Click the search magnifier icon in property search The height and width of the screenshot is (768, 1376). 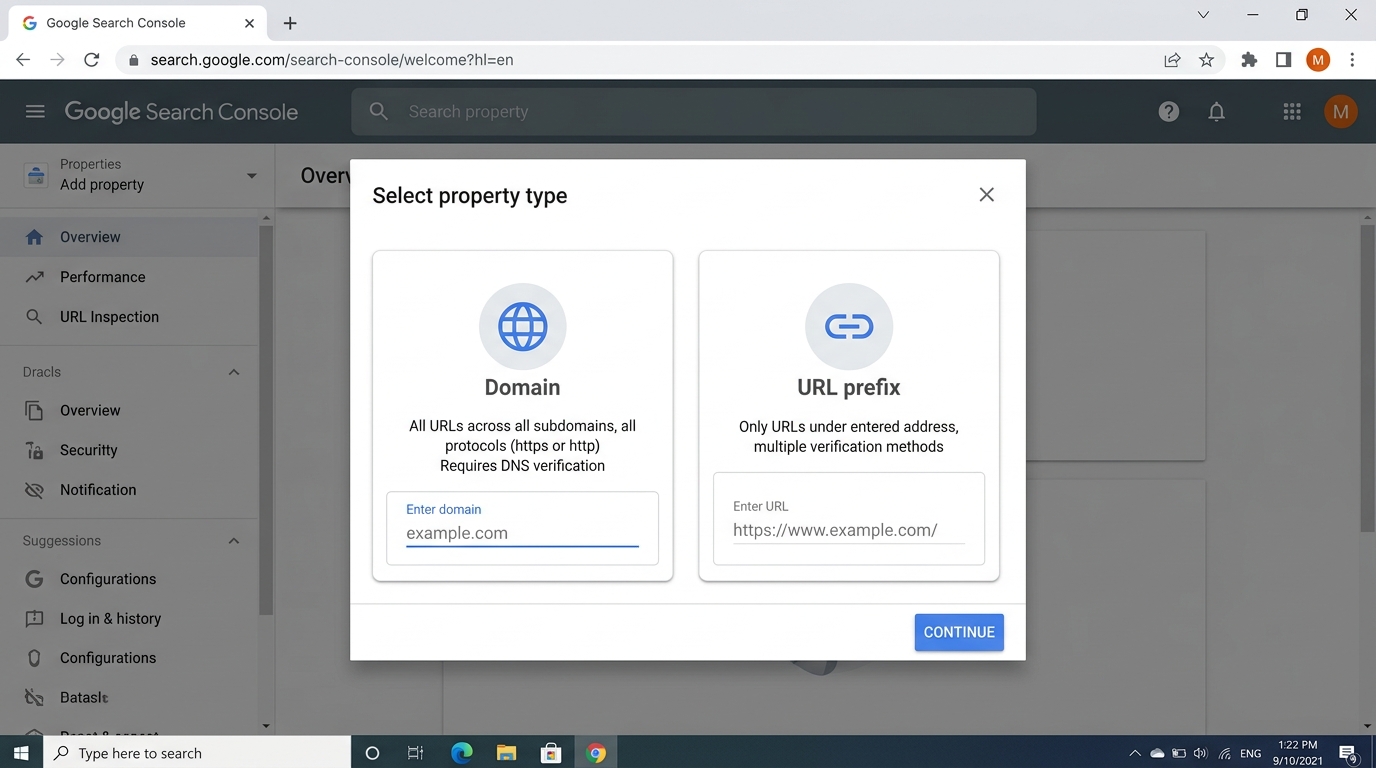(379, 112)
